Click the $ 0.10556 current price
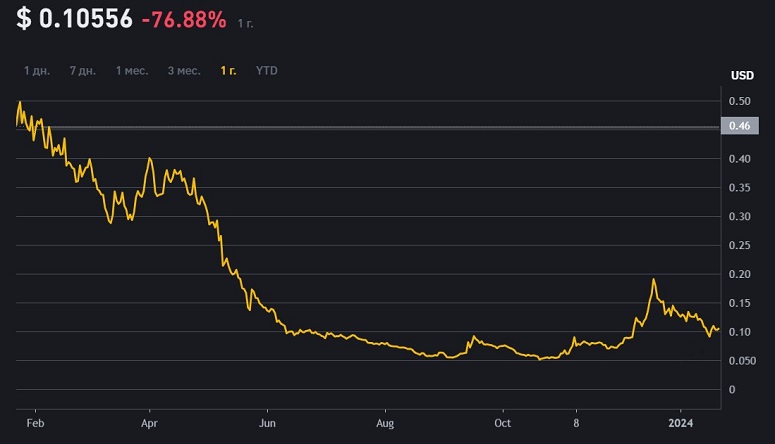 (74, 19)
